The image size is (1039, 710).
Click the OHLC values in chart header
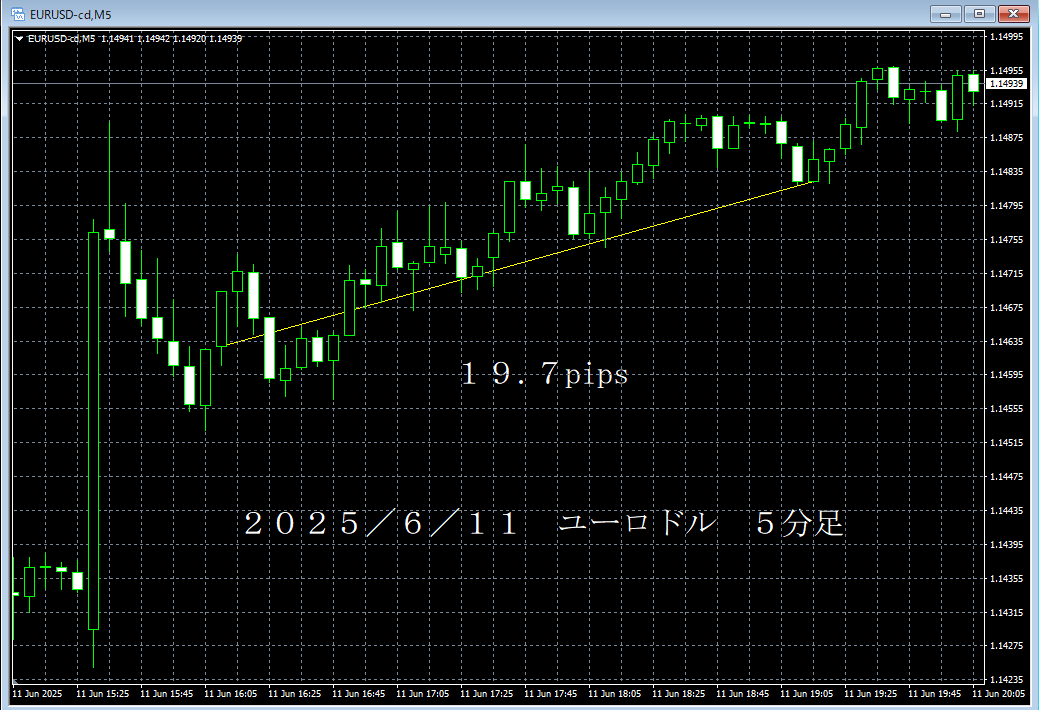click(171, 39)
